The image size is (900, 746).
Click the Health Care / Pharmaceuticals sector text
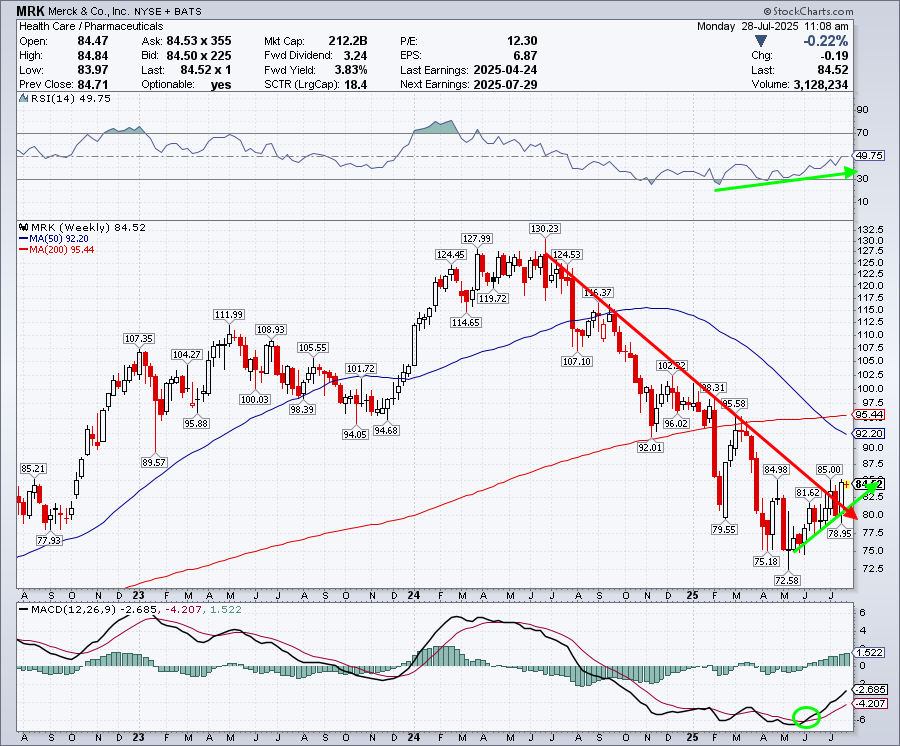(x=91, y=26)
